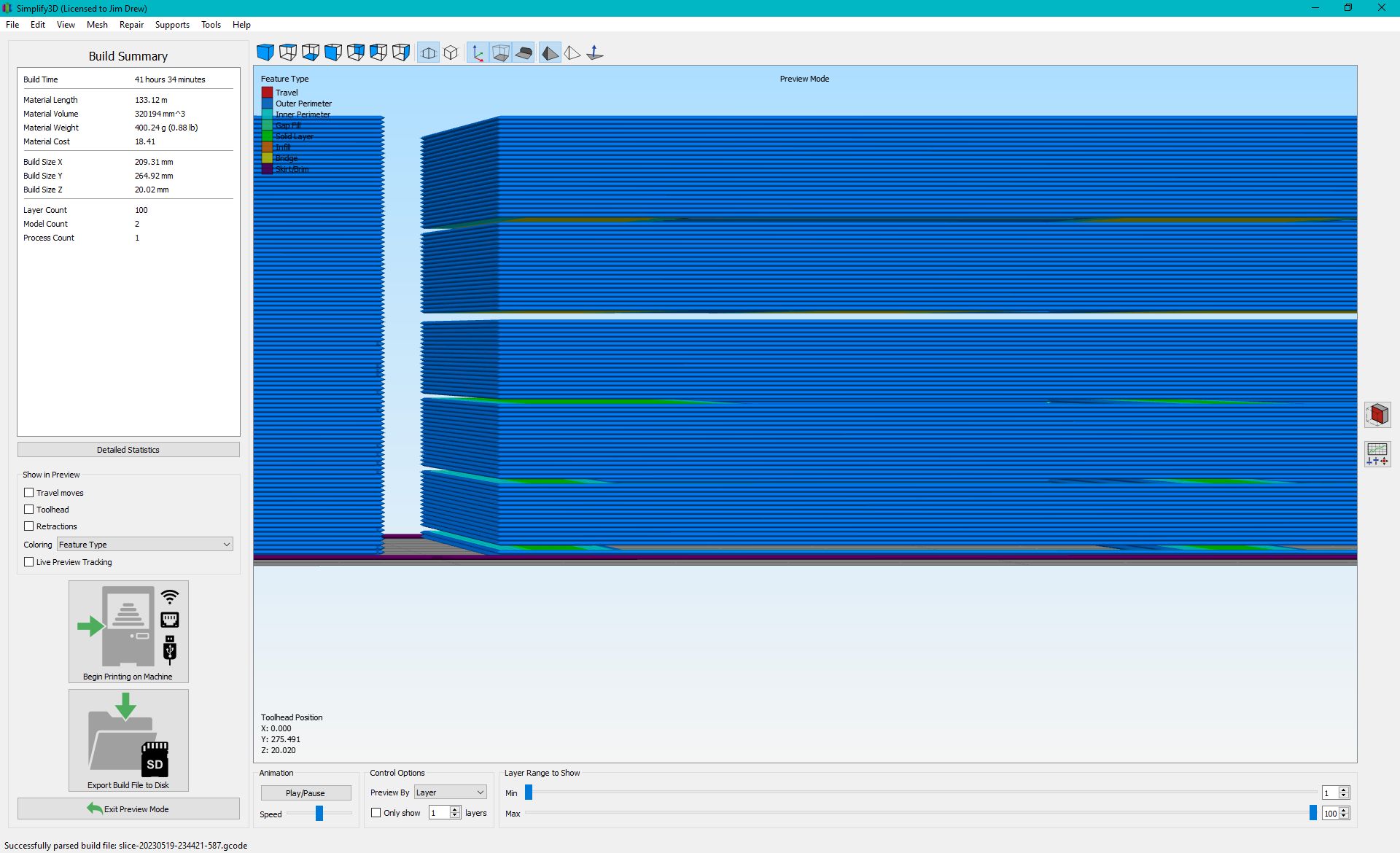The image size is (1400, 853).
Task: Enable Toolhead display checkbox
Action: tap(29, 510)
